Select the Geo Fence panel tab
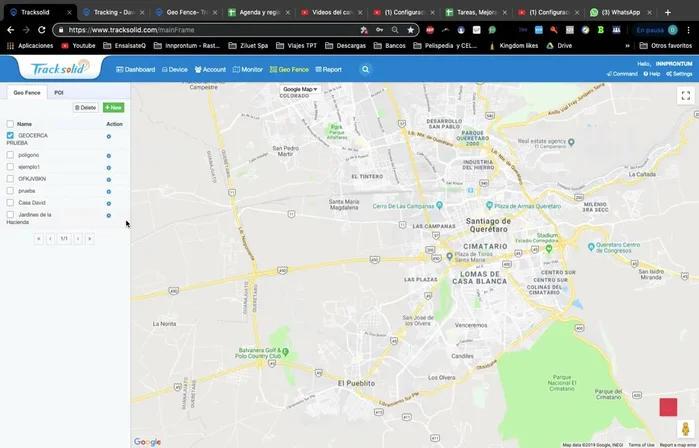Image resolution: width=699 pixels, height=448 pixels. (27, 93)
